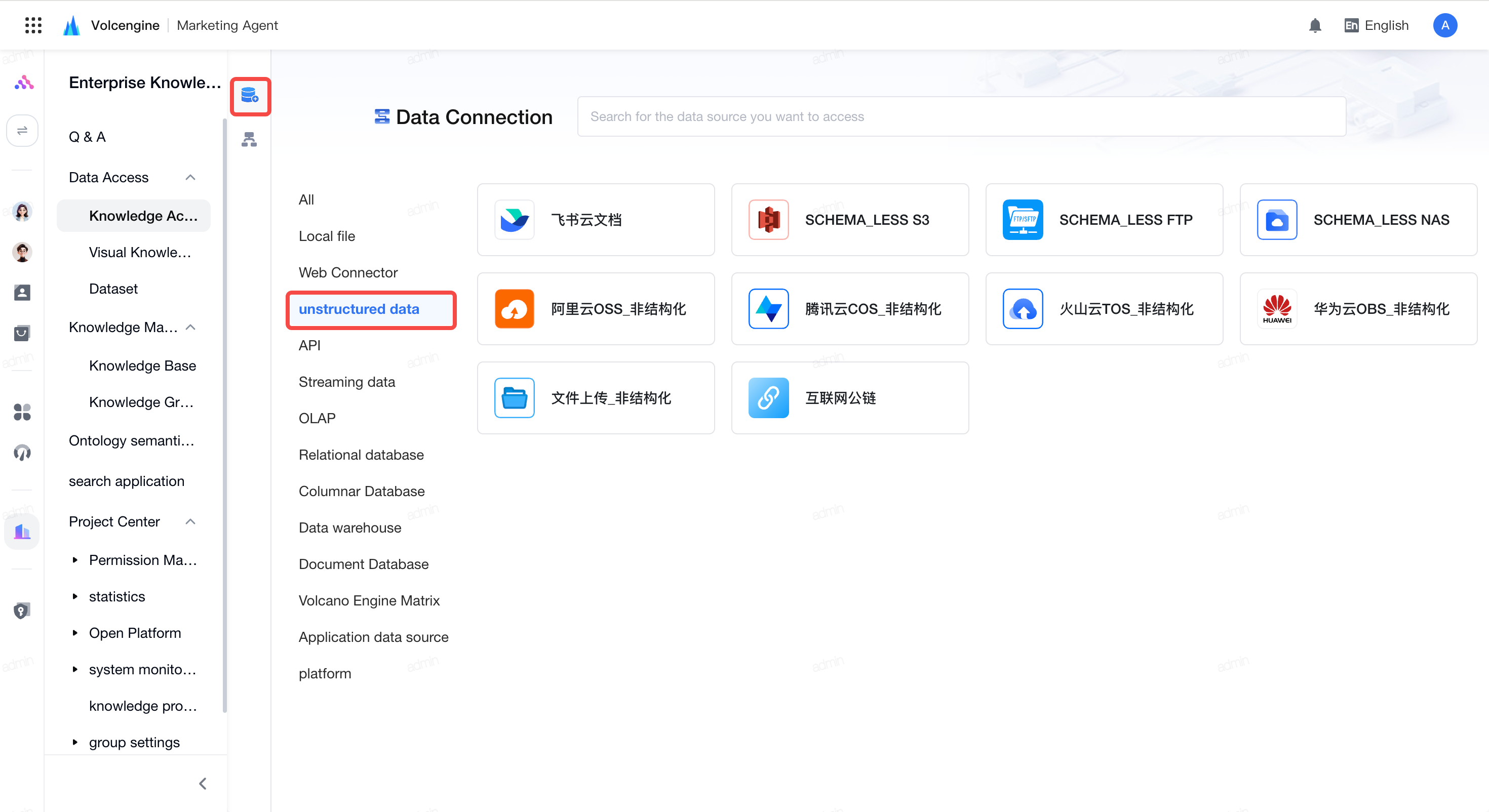Expand the Permission Management tree item
The height and width of the screenshot is (812, 1489).
click(75, 559)
